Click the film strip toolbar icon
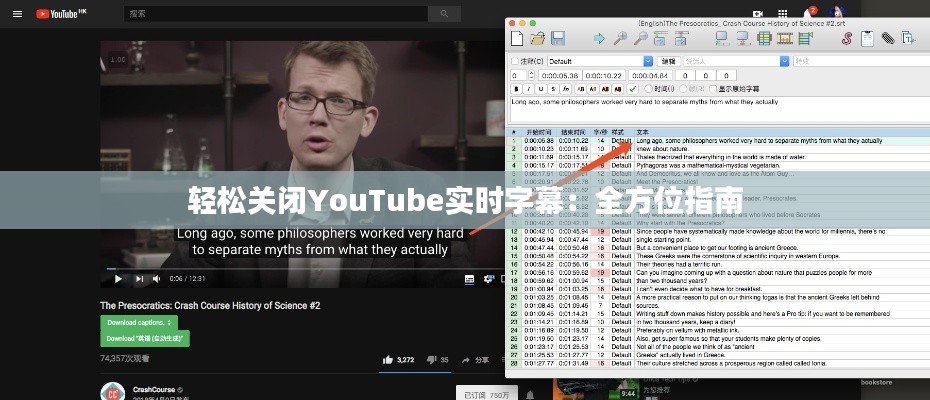 click(x=785, y=39)
